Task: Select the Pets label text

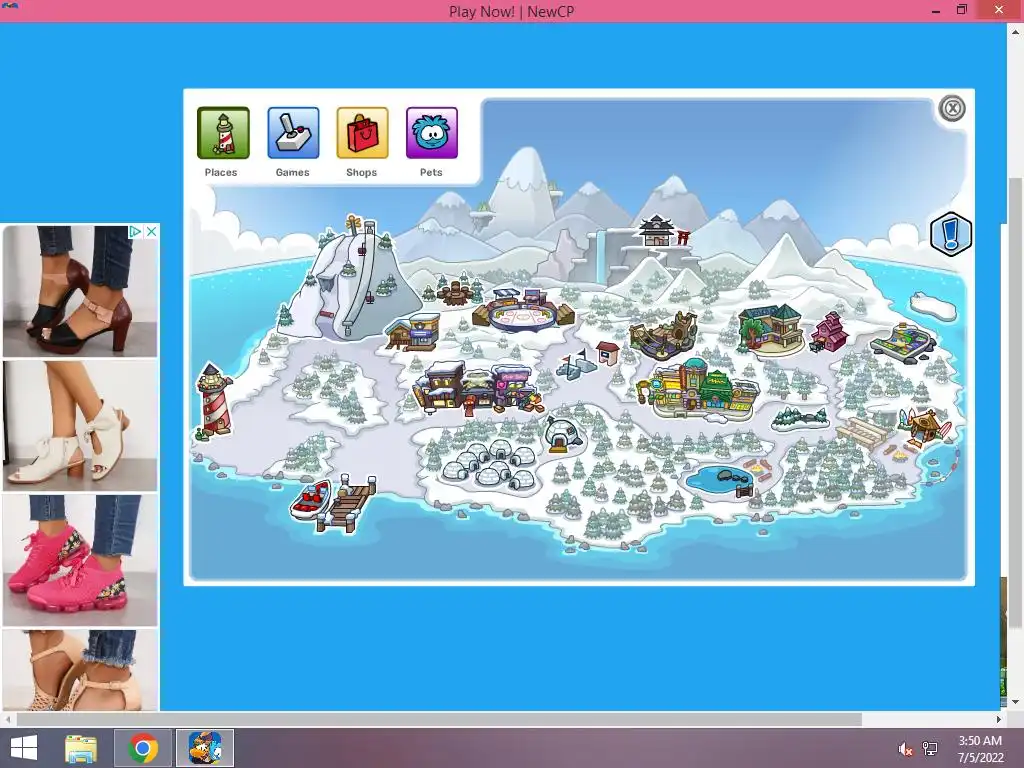Action: coord(431,172)
